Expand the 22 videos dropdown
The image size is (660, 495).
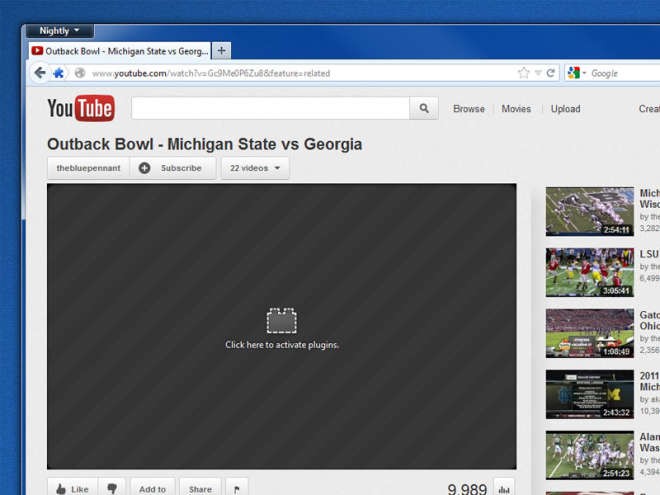pyautogui.click(x=255, y=168)
